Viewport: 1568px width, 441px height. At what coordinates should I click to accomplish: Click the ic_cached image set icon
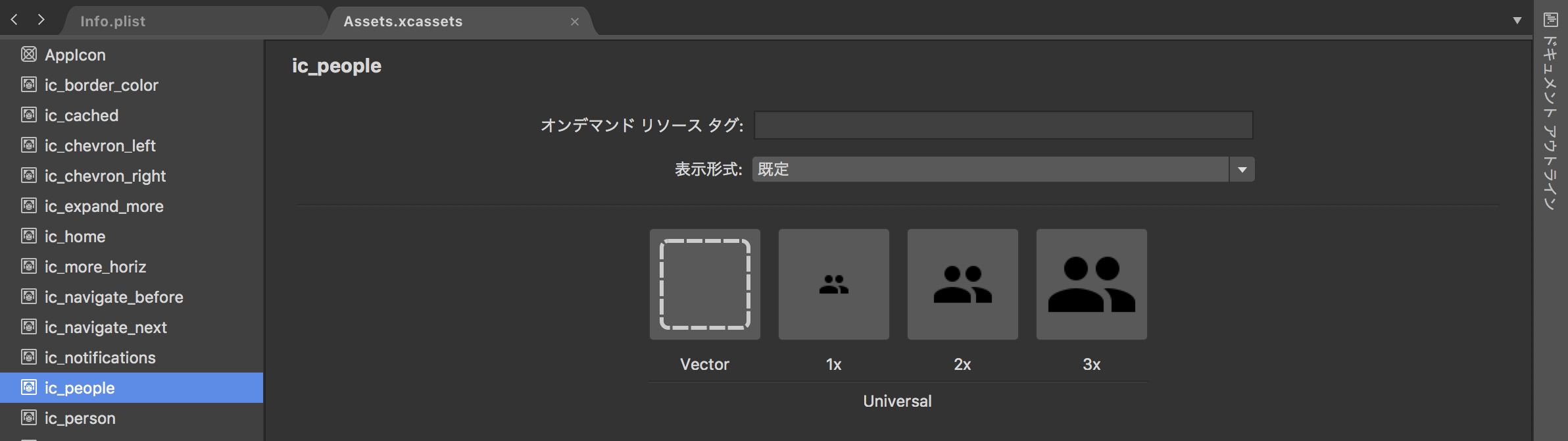click(x=29, y=115)
